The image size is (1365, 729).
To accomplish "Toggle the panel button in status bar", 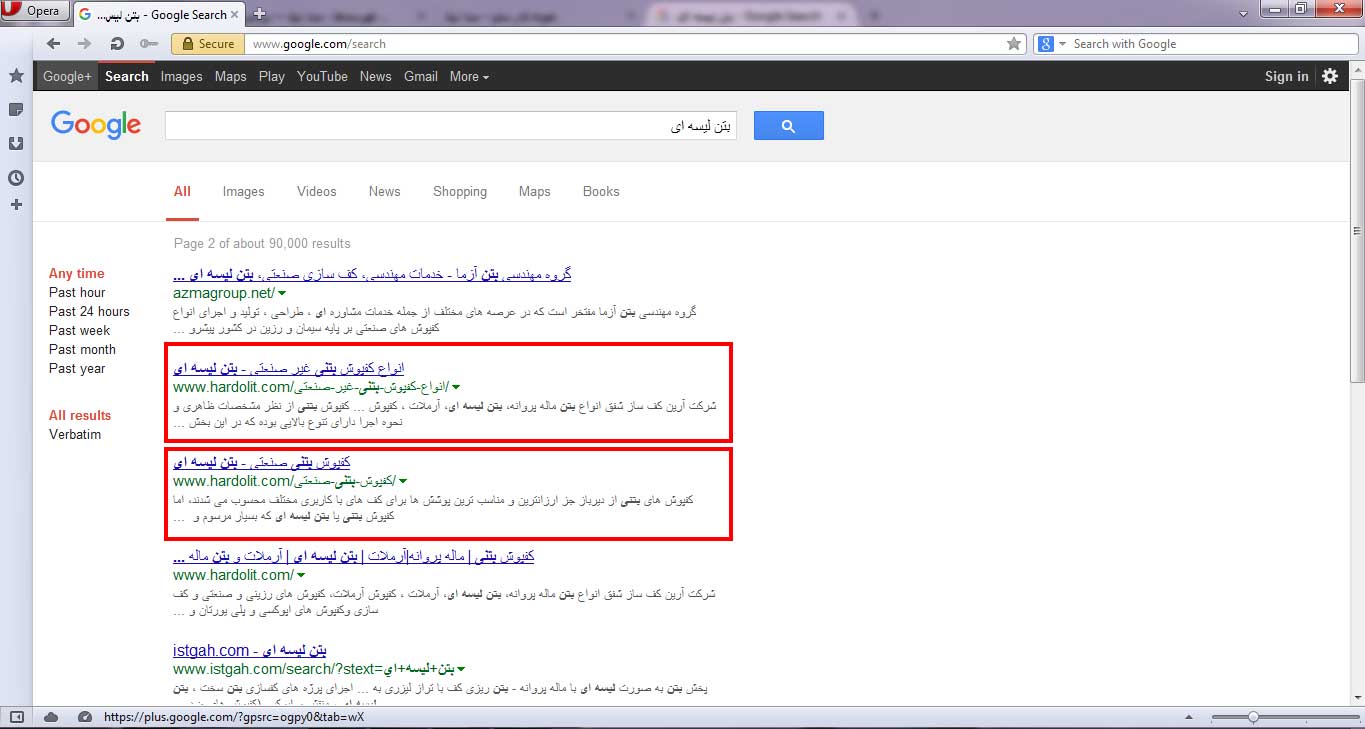I will [16, 717].
